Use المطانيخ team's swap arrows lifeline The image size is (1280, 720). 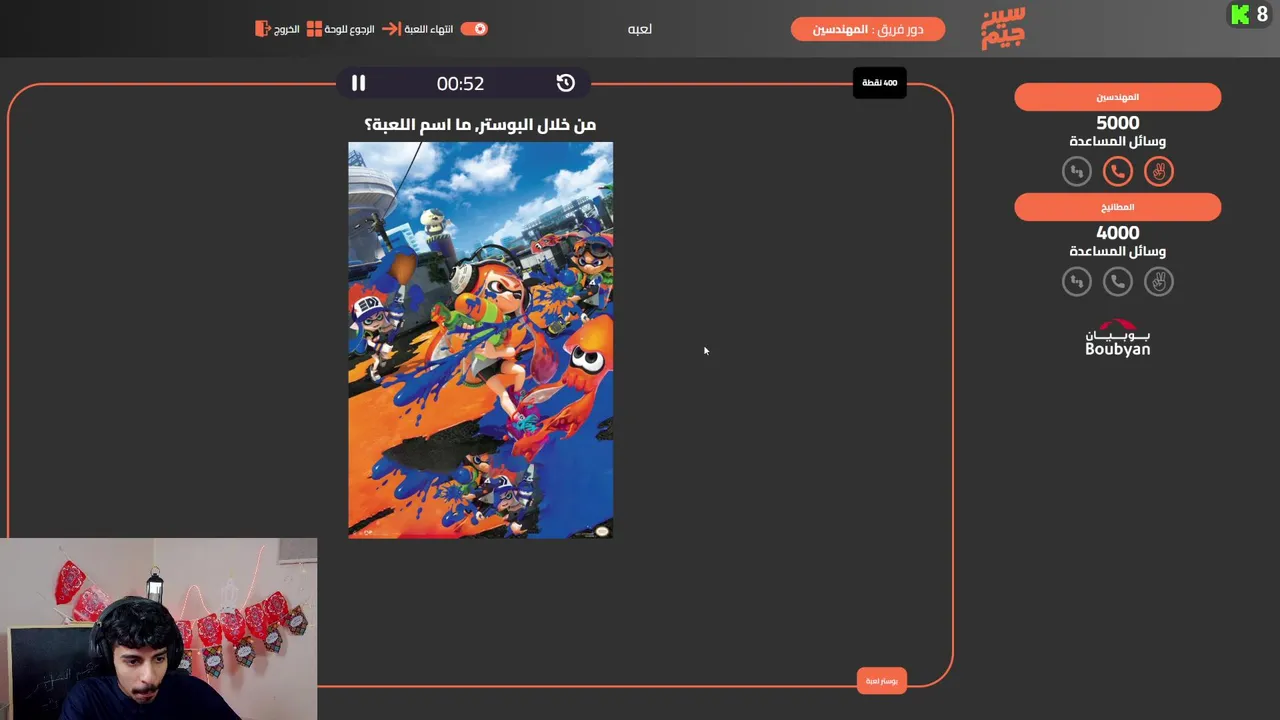1077,282
